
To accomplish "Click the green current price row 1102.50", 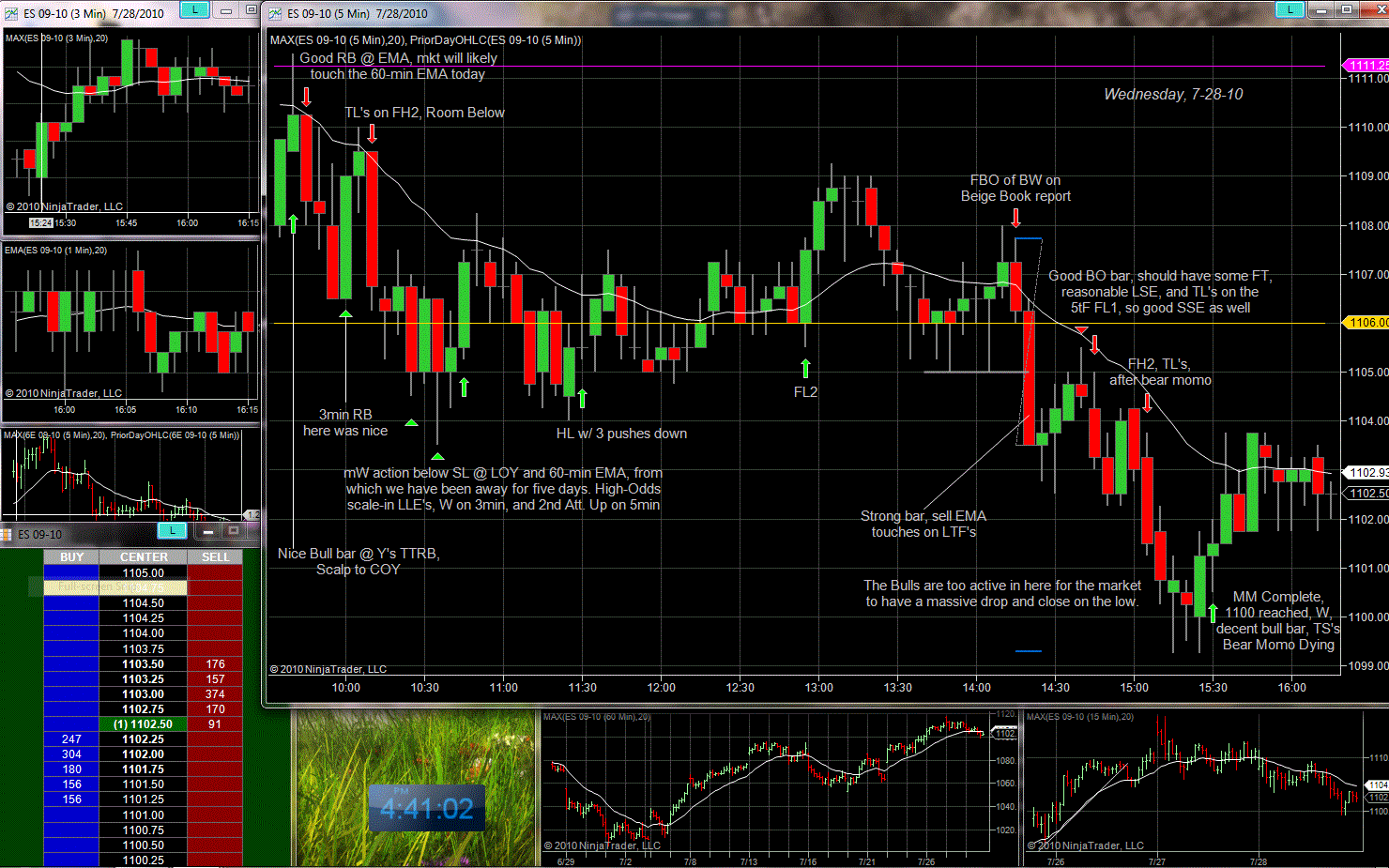I will coord(144,724).
